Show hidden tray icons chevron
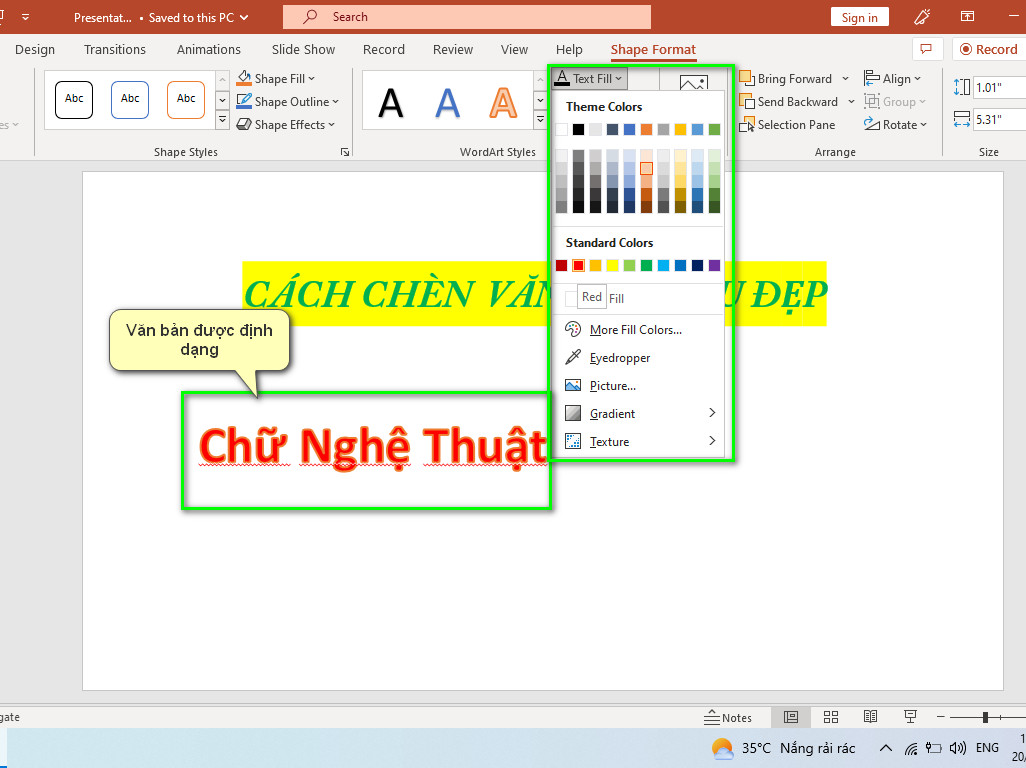1026x768 pixels. 885,748
